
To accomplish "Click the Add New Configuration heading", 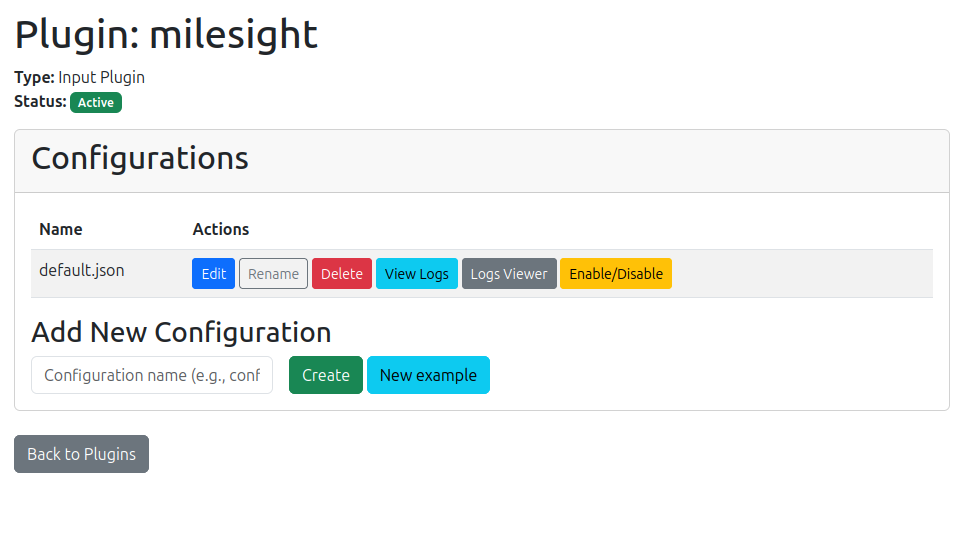I will point(181,332).
